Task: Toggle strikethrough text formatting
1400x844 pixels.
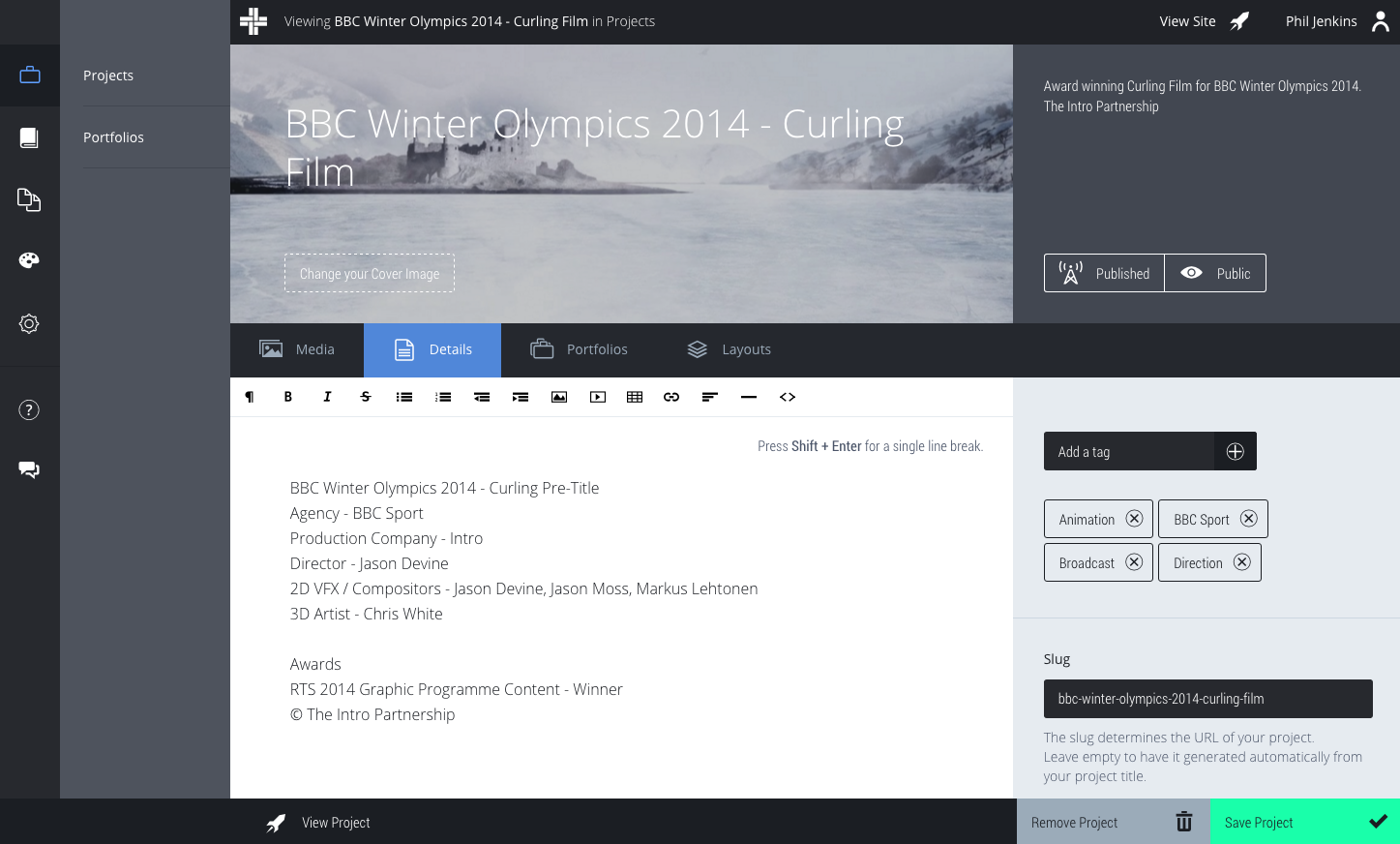Action: click(x=365, y=397)
